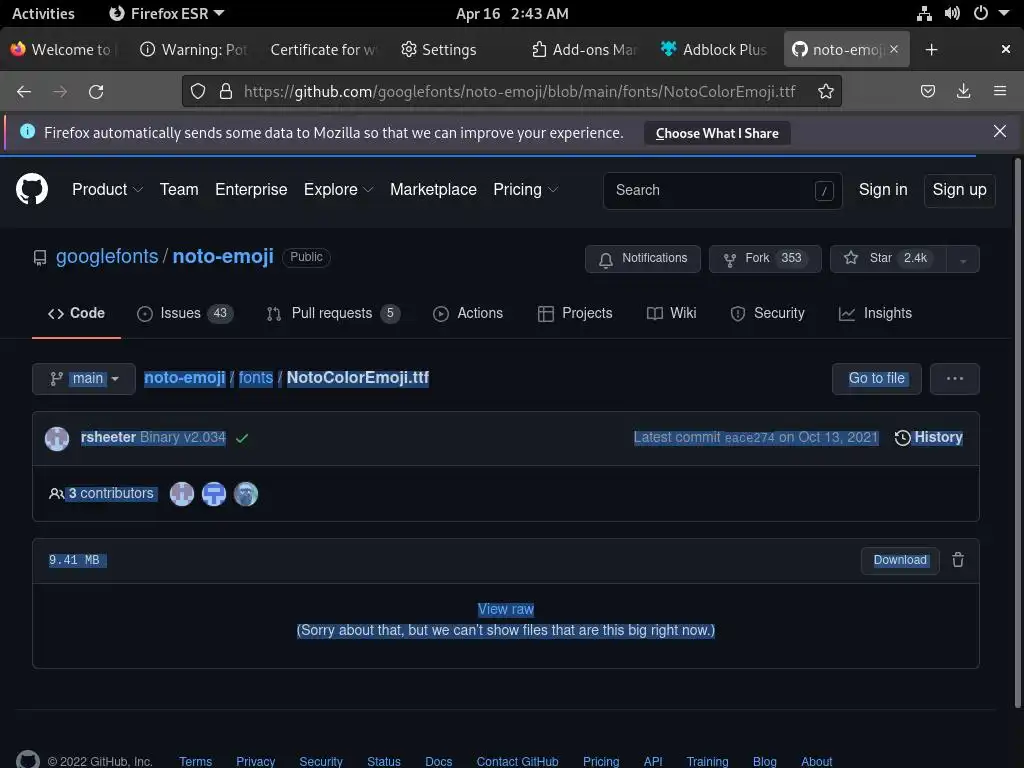Open the Firefox ESR application menu
The image size is (1024, 768).
point(167,13)
